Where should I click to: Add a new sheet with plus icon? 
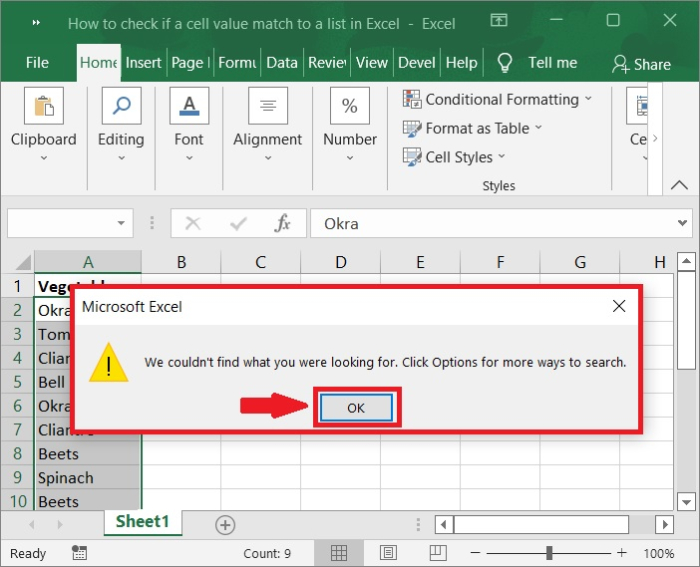pos(225,525)
